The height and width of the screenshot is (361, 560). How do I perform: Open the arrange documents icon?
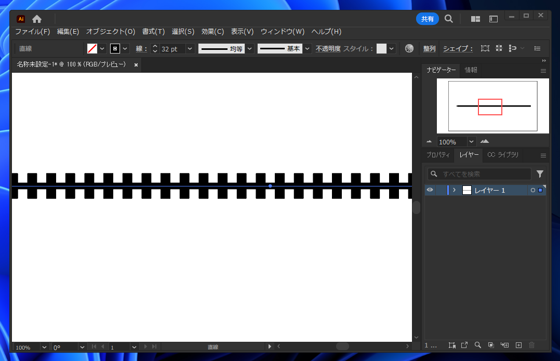[x=475, y=19]
